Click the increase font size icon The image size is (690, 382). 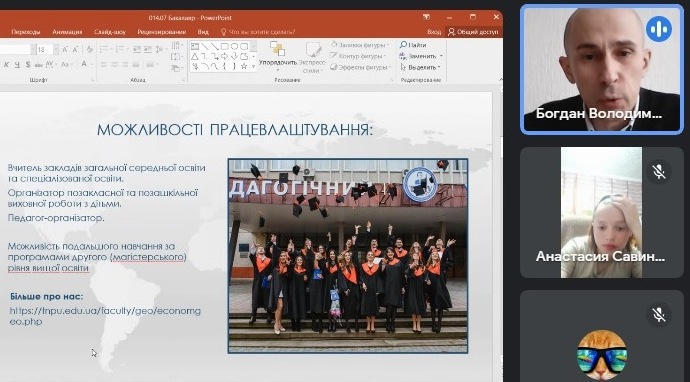(65, 49)
